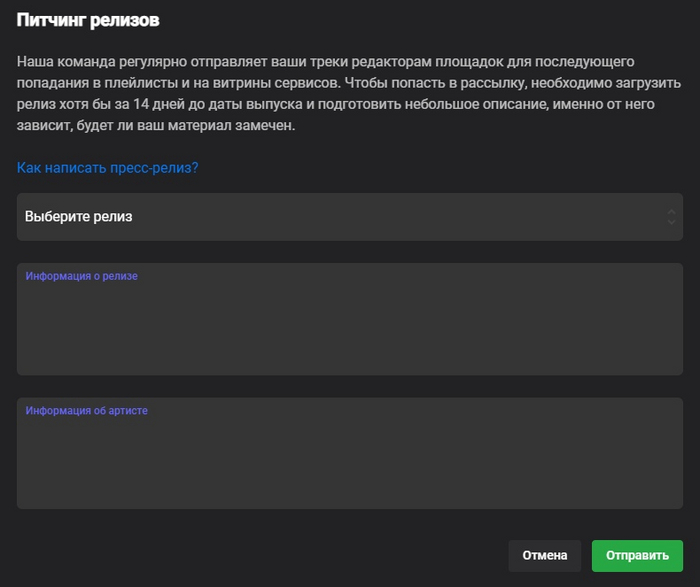The image size is (700, 587).
Task: Click the 'Питчинг релизов' heading
Action: [88, 20]
